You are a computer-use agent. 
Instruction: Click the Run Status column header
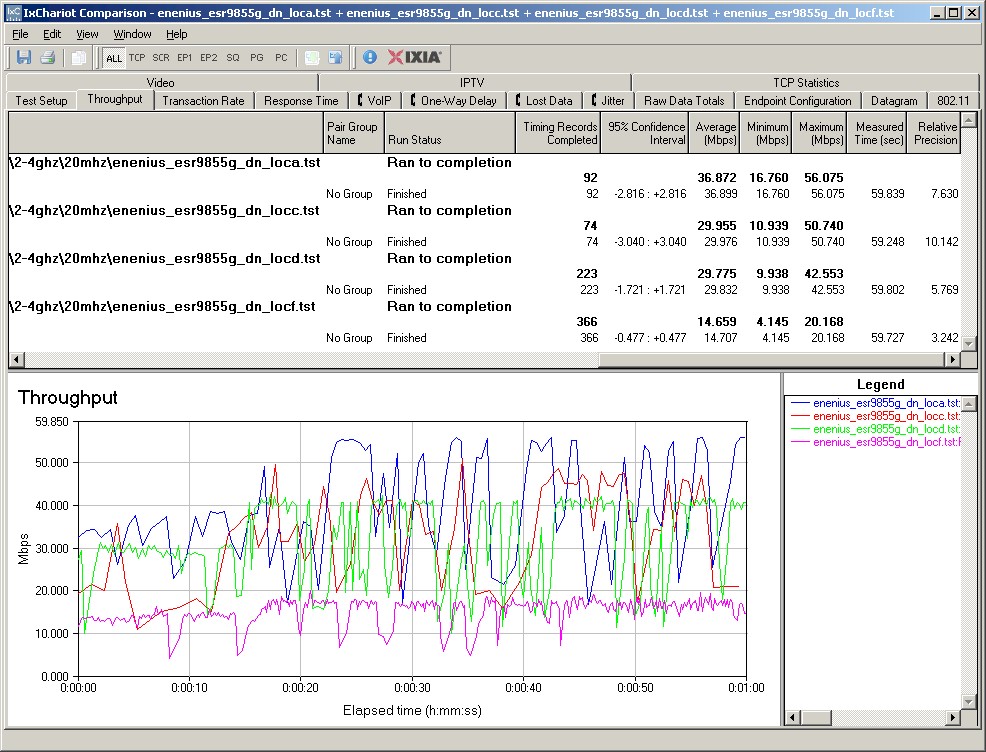click(450, 133)
